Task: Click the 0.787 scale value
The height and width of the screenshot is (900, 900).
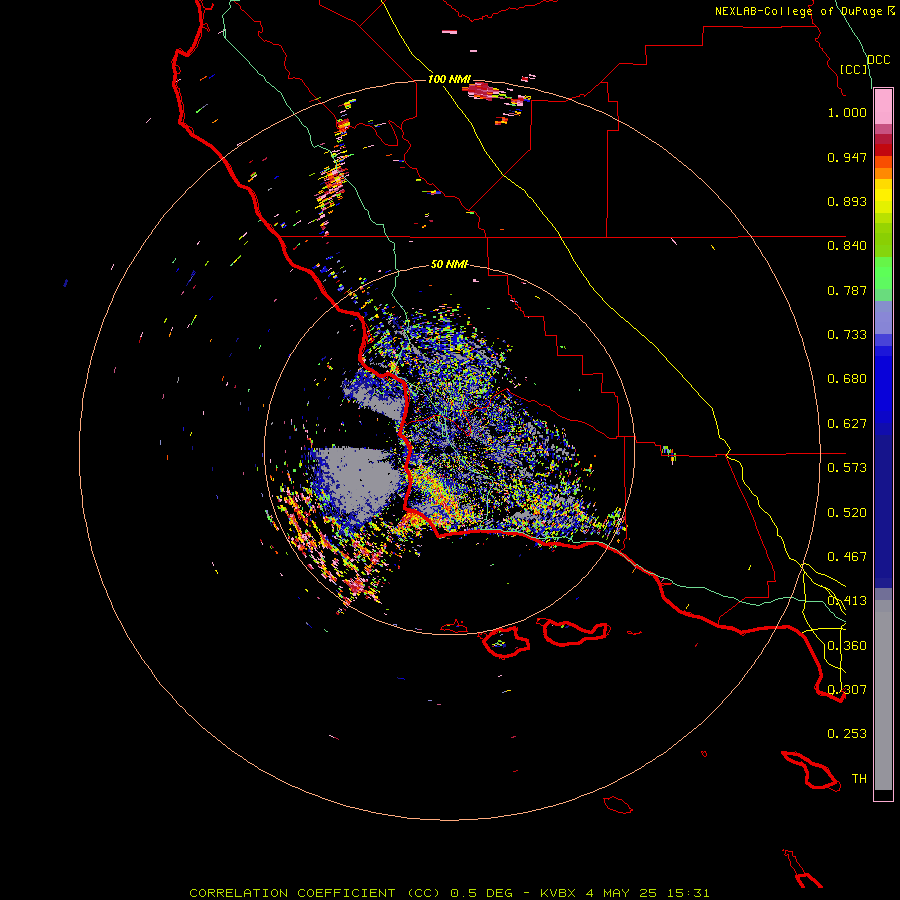Action: click(847, 290)
